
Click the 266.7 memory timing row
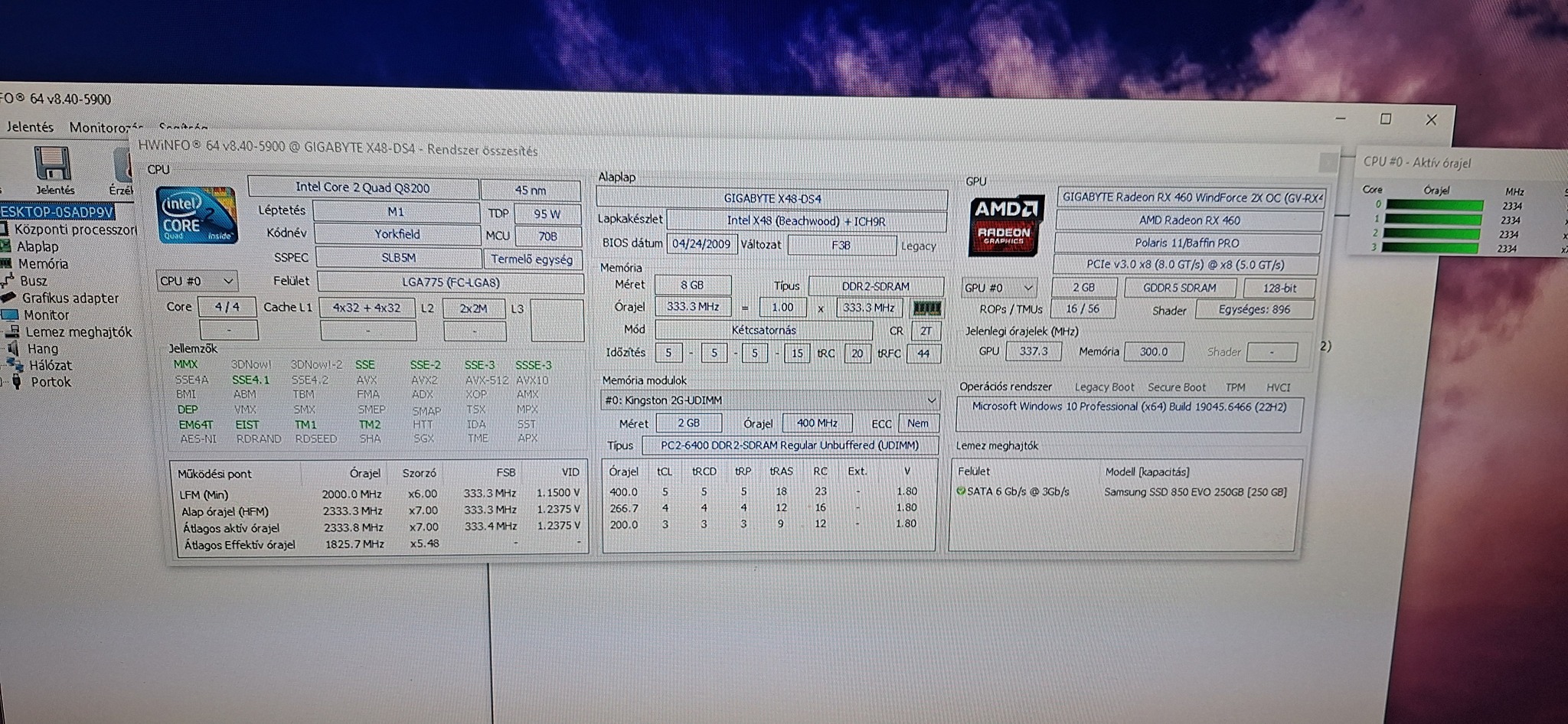pos(768,507)
